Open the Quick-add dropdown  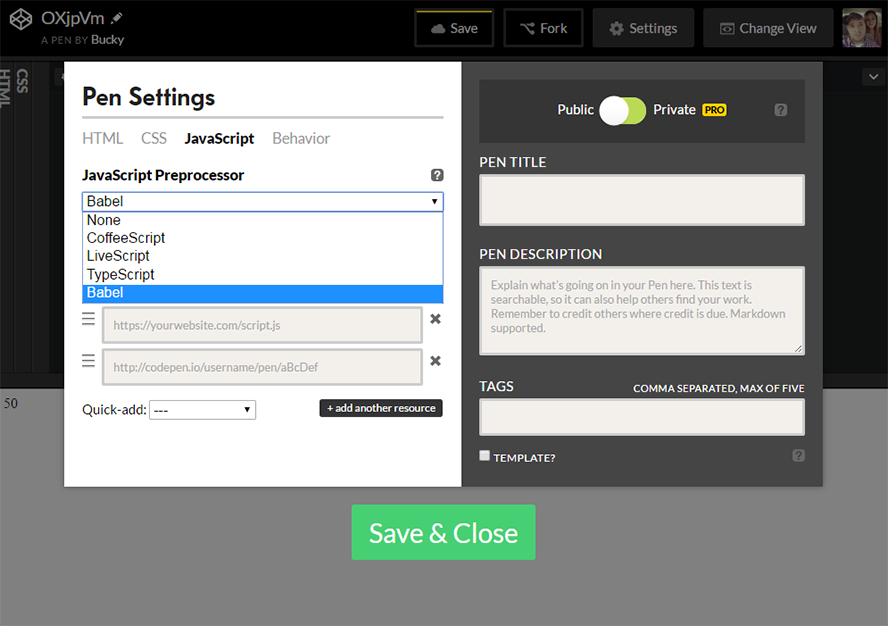[x=202, y=410]
